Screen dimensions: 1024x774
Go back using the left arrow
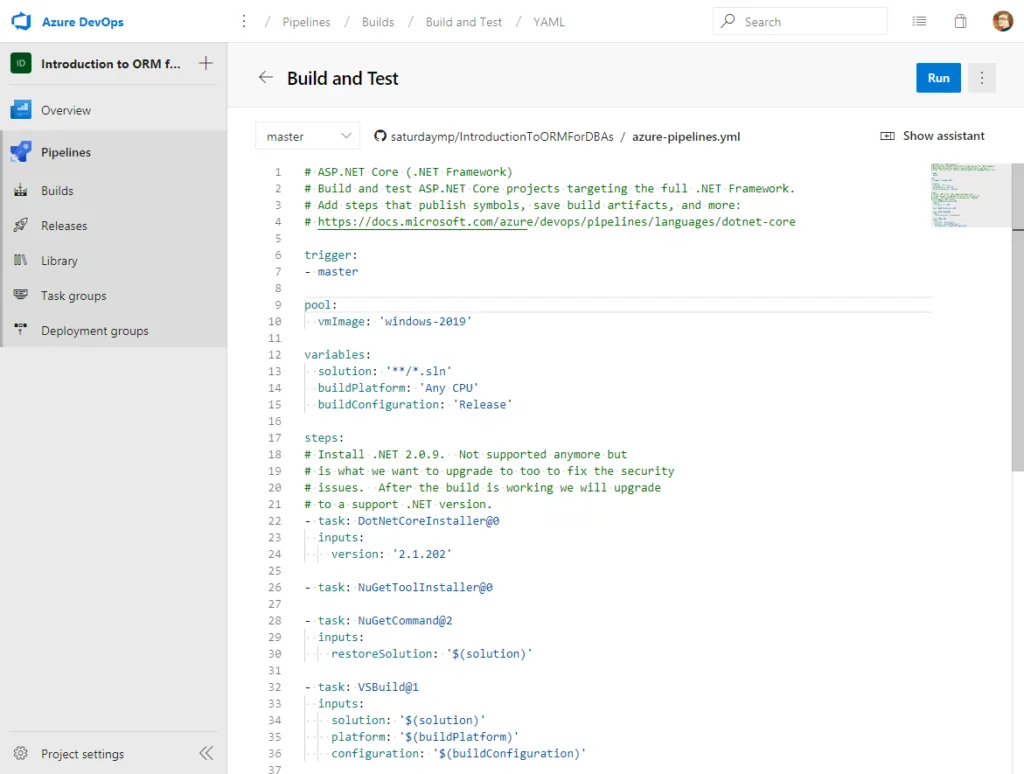pos(265,78)
